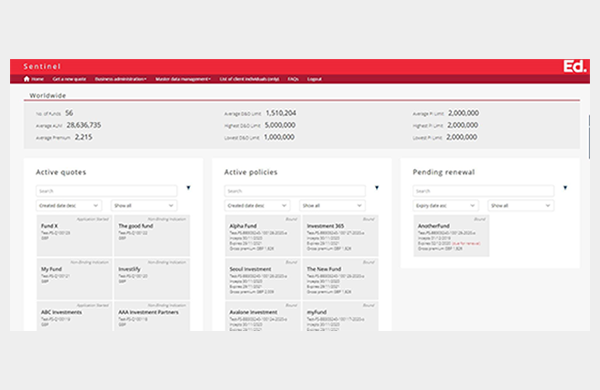Click the page vertical scrollbar
Screen dimensions: 600x390
[x=589, y=137]
